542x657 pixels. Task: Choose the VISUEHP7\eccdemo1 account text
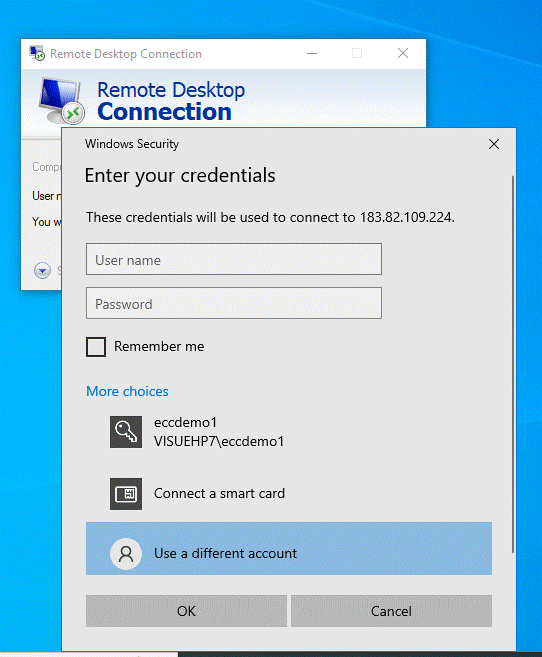219,441
